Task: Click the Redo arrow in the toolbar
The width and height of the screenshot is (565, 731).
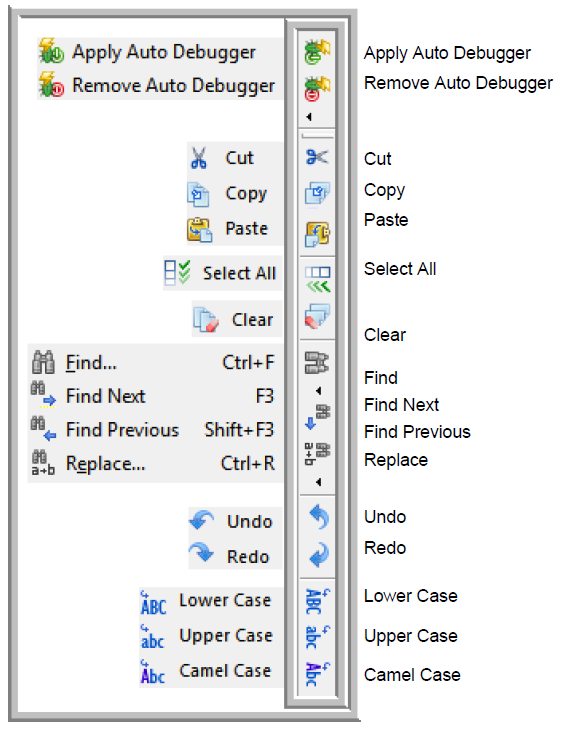Action: pos(319,555)
